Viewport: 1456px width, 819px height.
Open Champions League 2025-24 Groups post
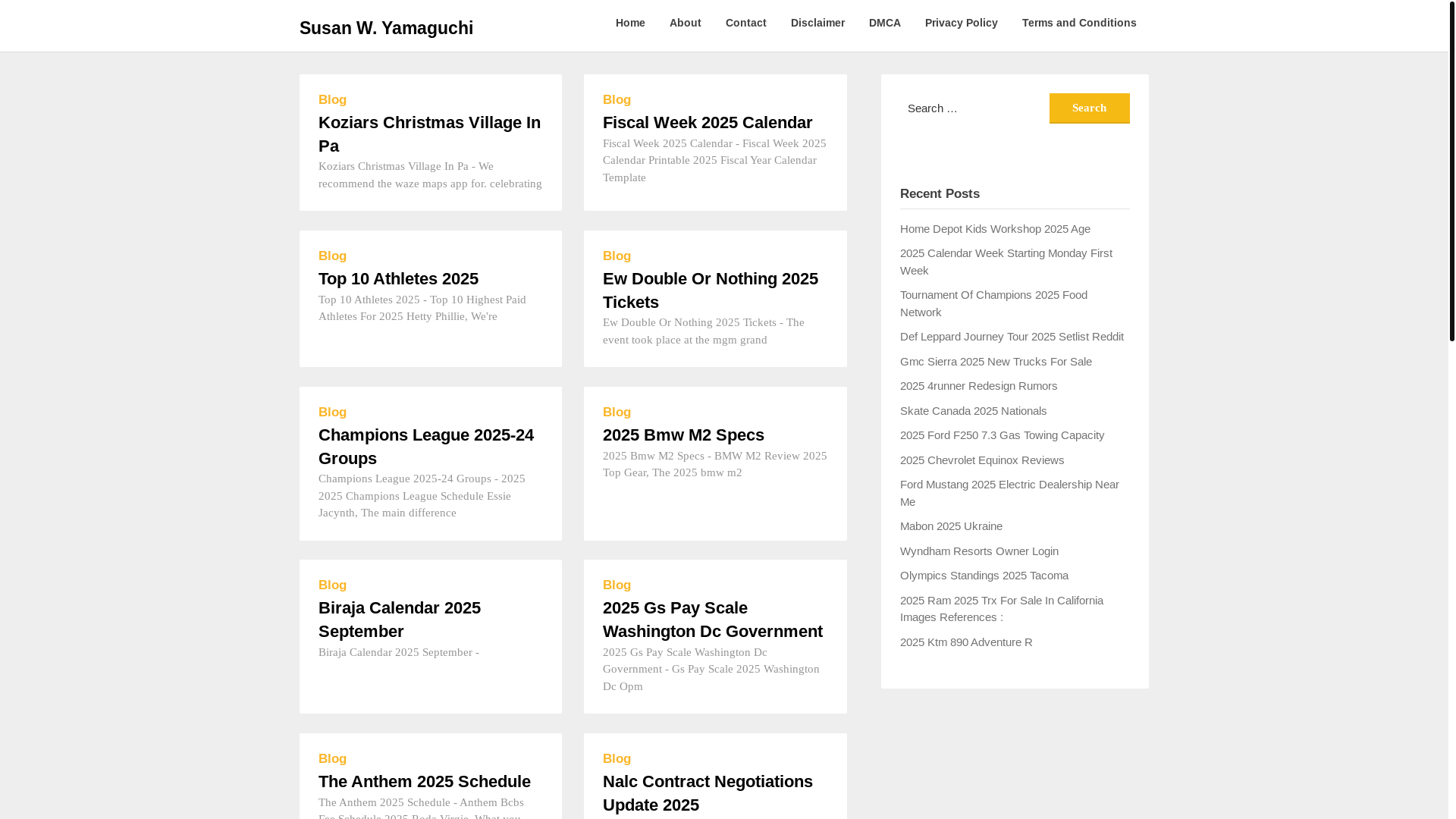pos(426,447)
